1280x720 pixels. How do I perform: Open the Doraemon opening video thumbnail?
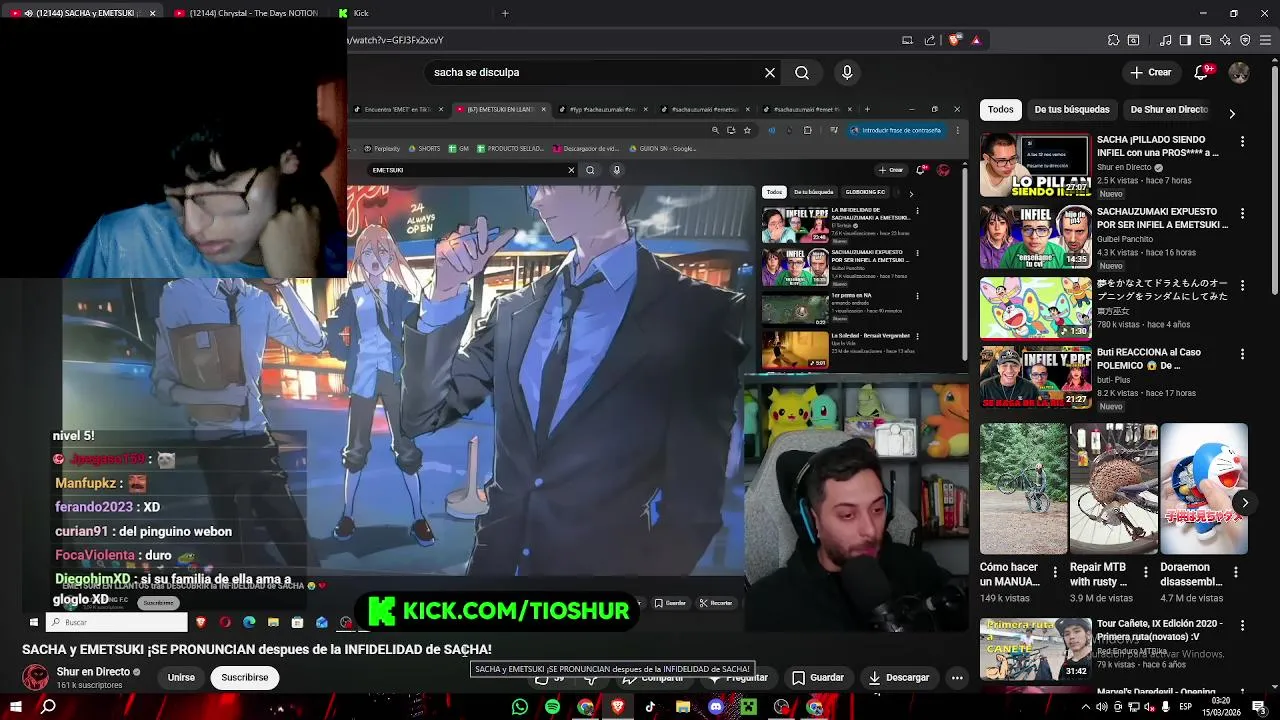pyautogui.click(x=1035, y=309)
